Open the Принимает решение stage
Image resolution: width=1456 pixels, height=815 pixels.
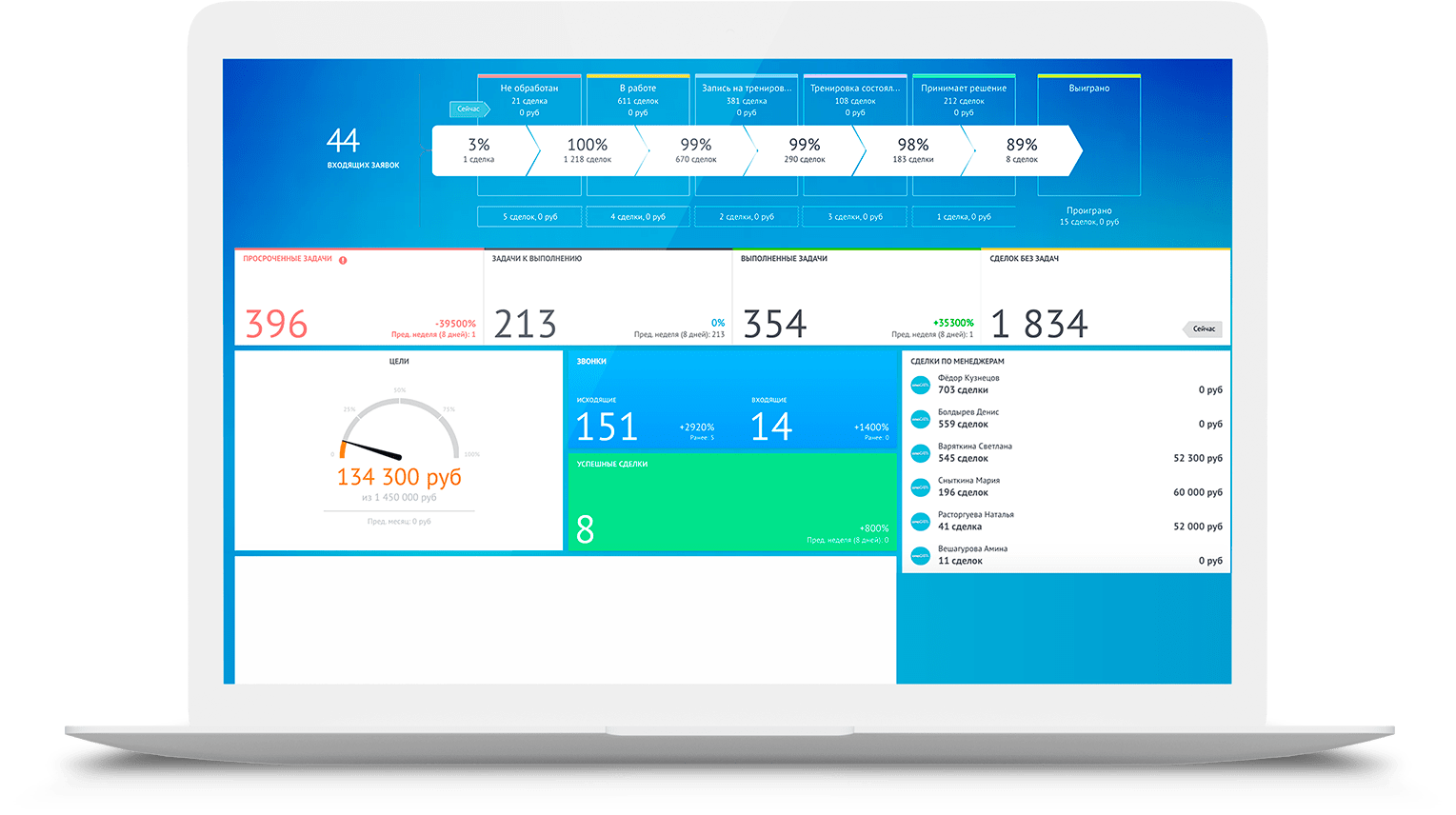click(x=964, y=99)
